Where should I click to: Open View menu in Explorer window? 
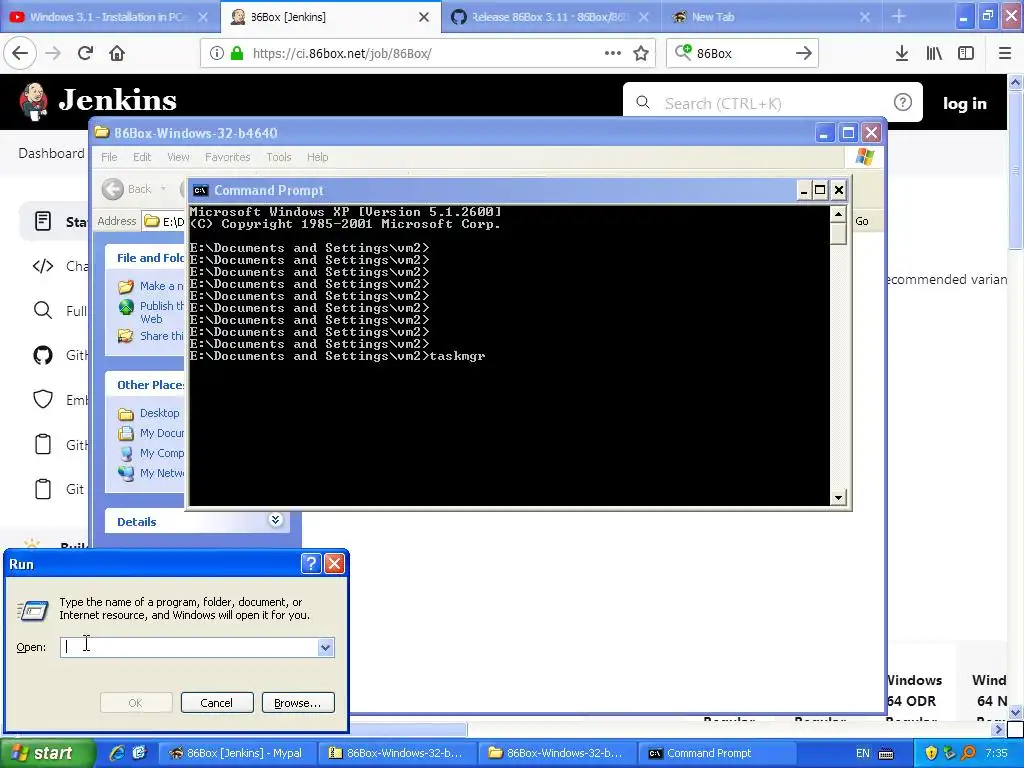(x=178, y=157)
